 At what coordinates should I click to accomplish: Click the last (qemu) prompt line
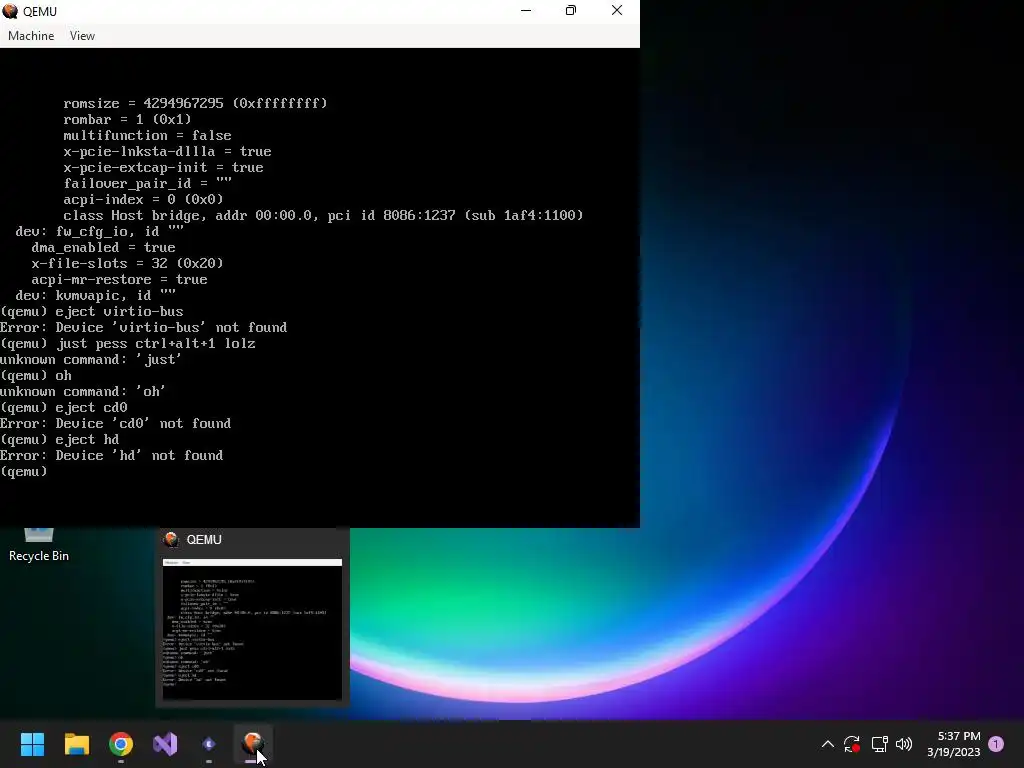click(x=24, y=472)
